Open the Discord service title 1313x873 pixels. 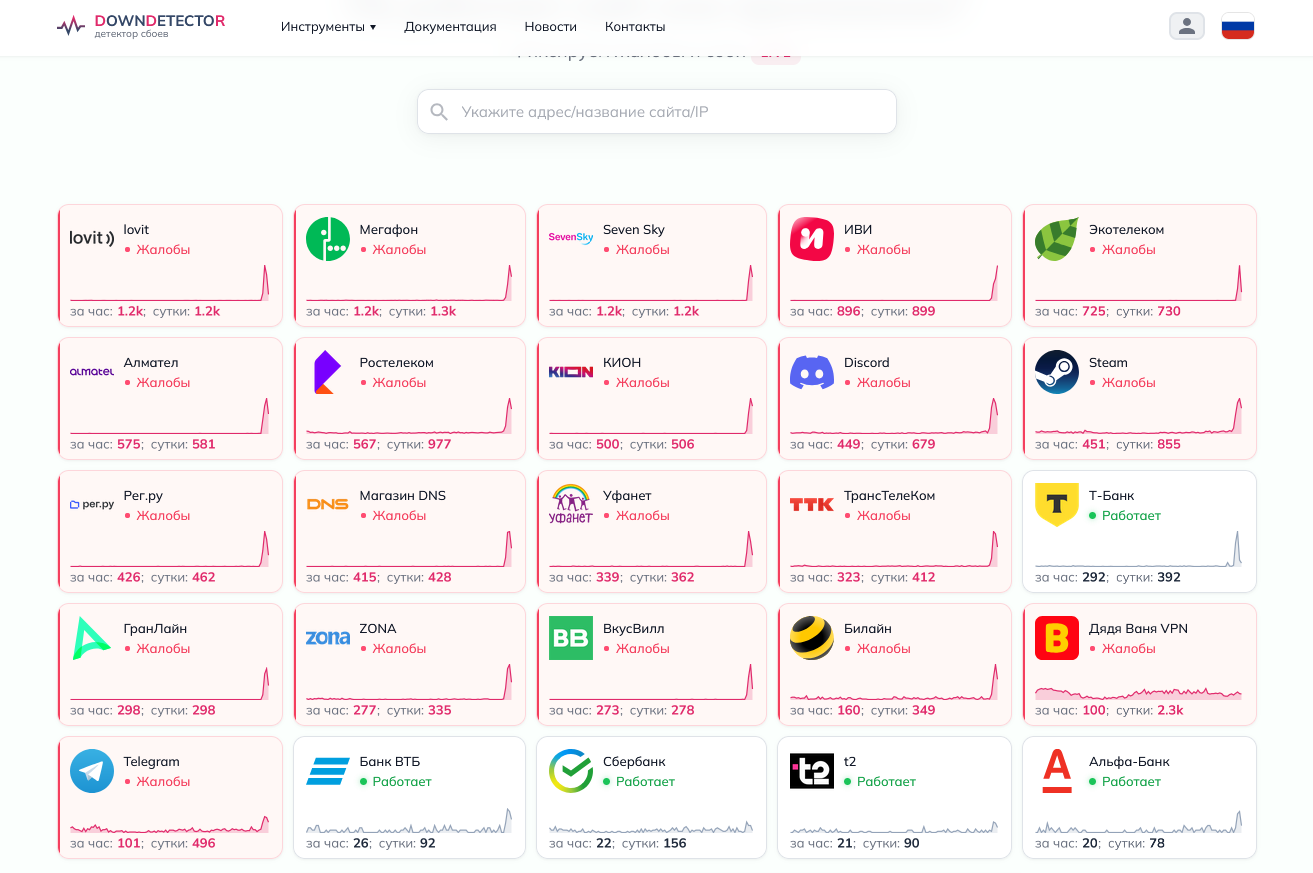[867, 363]
